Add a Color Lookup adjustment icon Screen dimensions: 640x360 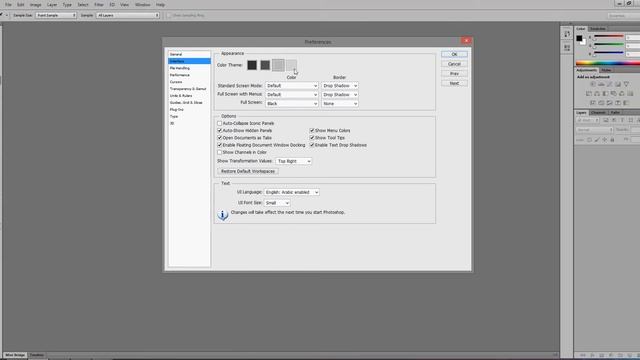click(x=630, y=93)
